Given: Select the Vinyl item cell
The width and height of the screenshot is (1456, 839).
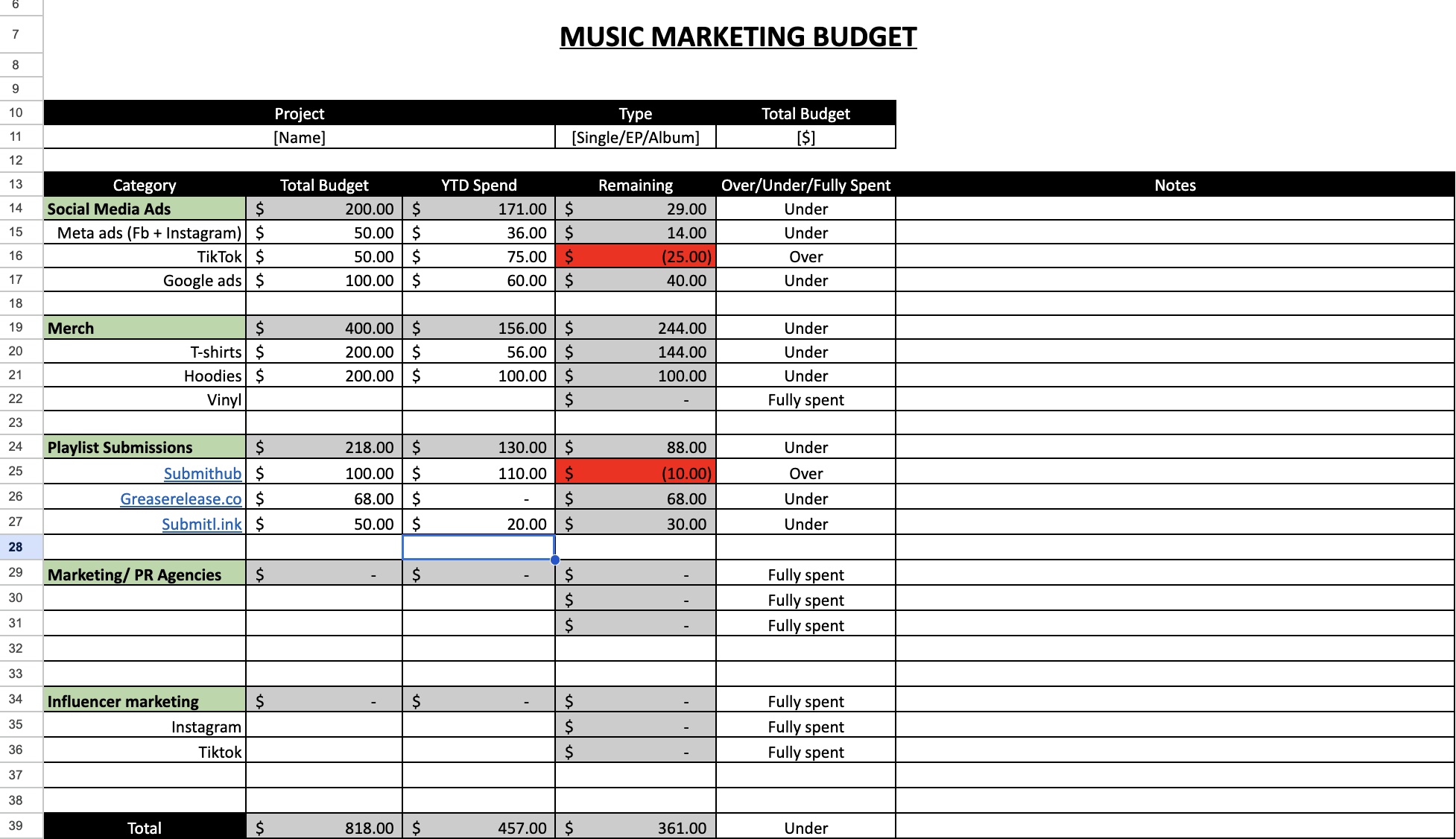Looking at the screenshot, I should [144, 399].
